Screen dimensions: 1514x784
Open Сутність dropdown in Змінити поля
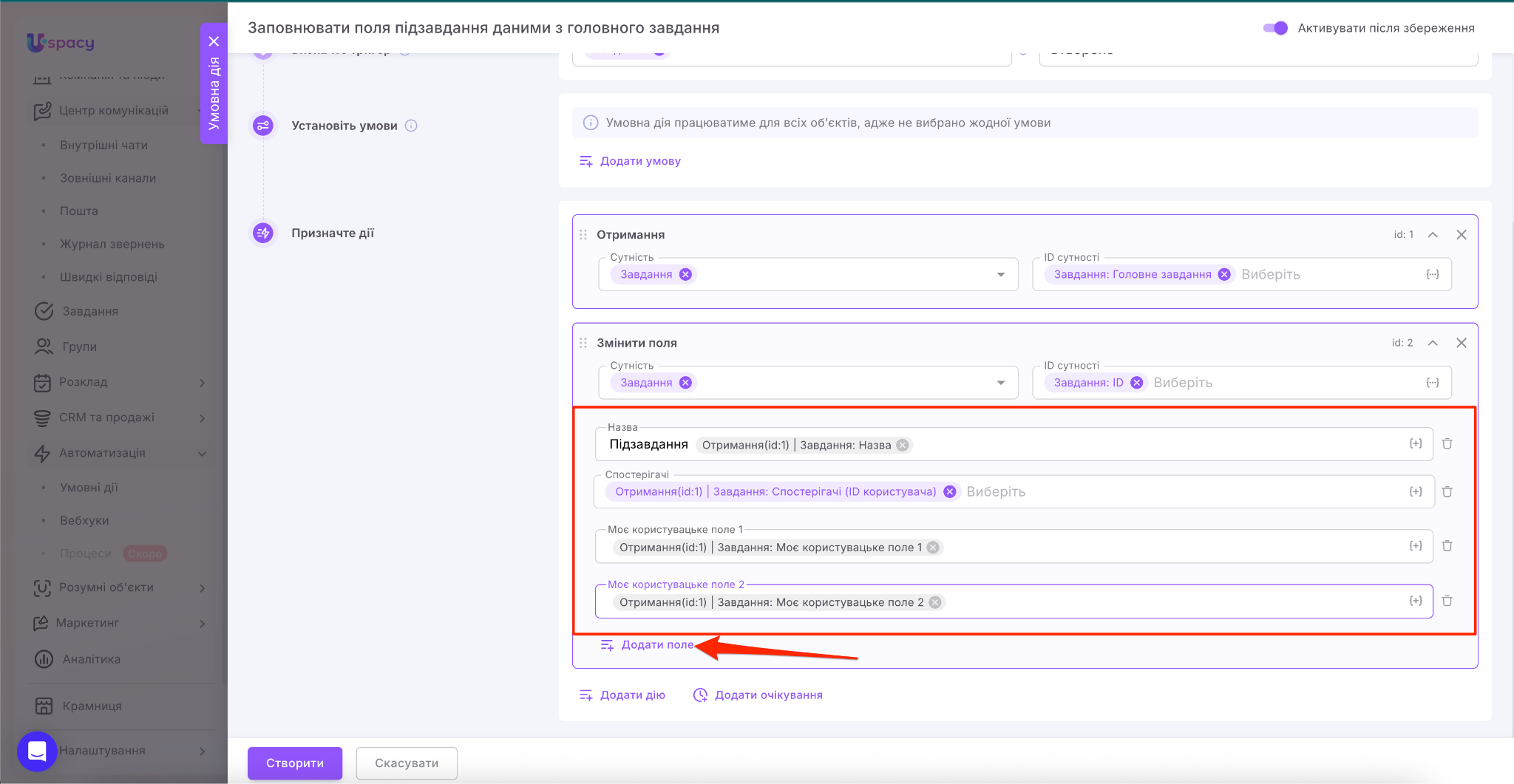[x=1000, y=383]
